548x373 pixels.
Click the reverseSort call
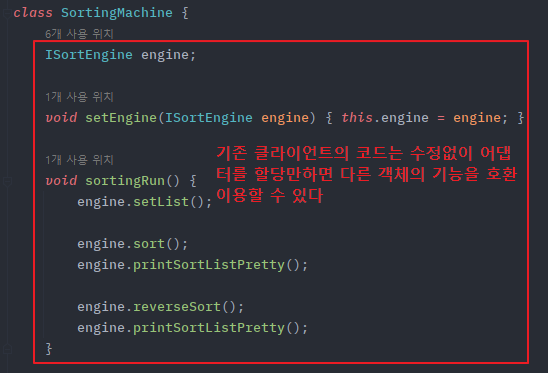(x=177, y=307)
